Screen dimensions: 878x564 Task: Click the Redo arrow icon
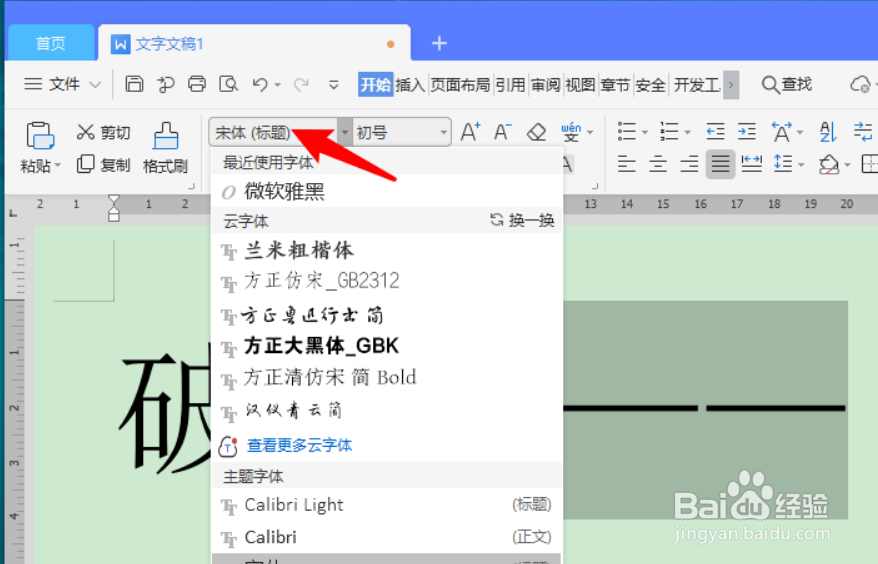click(x=301, y=85)
